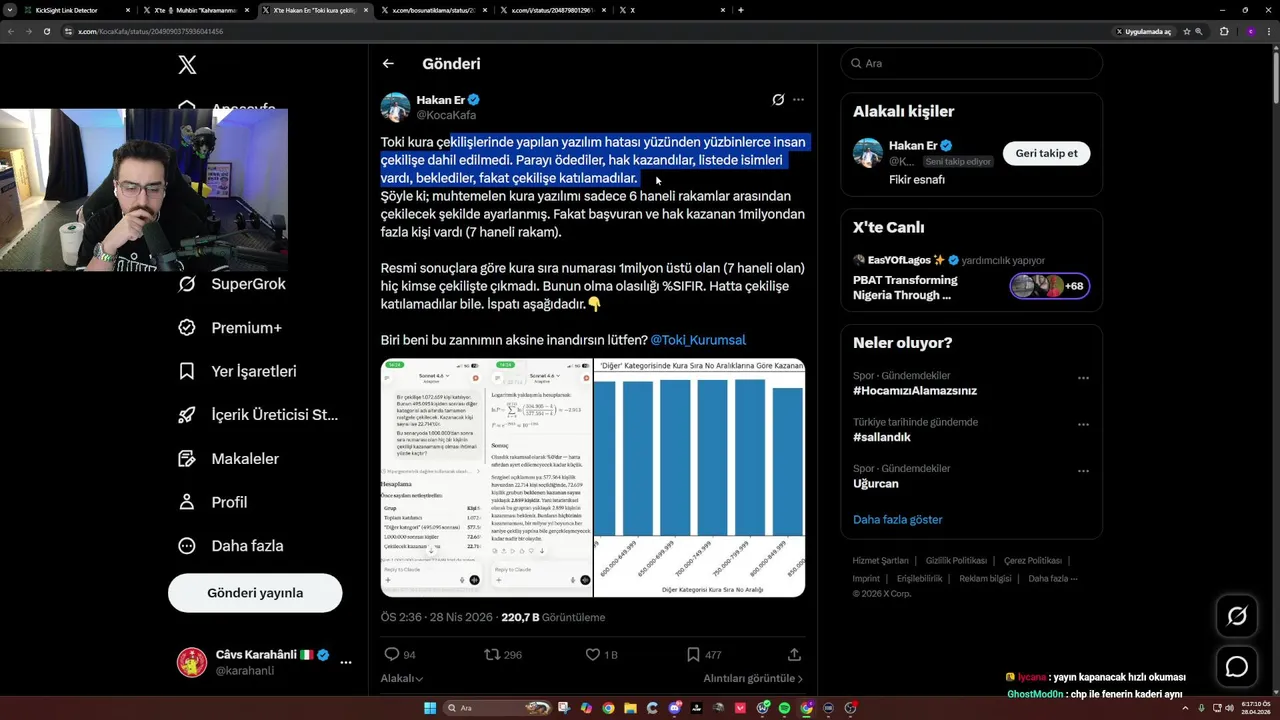The height and width of the screenshot is (720, 1280).
Task: Open Hizmet Şartları footer link
Action: 880,561
